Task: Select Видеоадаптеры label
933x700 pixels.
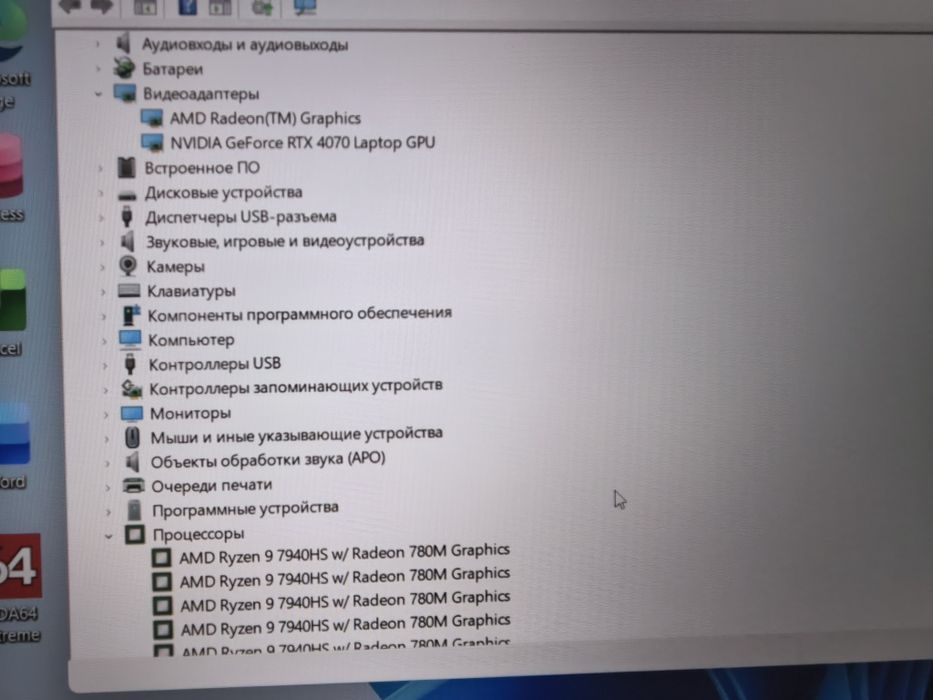Action: pos(201,93)
